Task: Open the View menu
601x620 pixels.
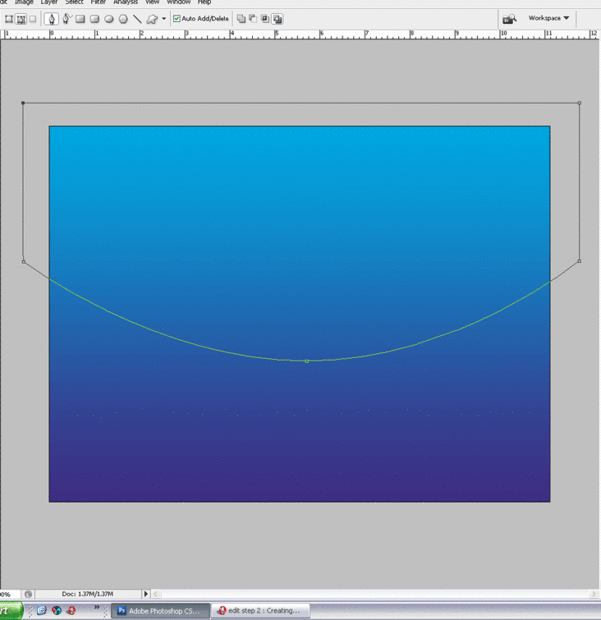Action: (x=152, y=2)
